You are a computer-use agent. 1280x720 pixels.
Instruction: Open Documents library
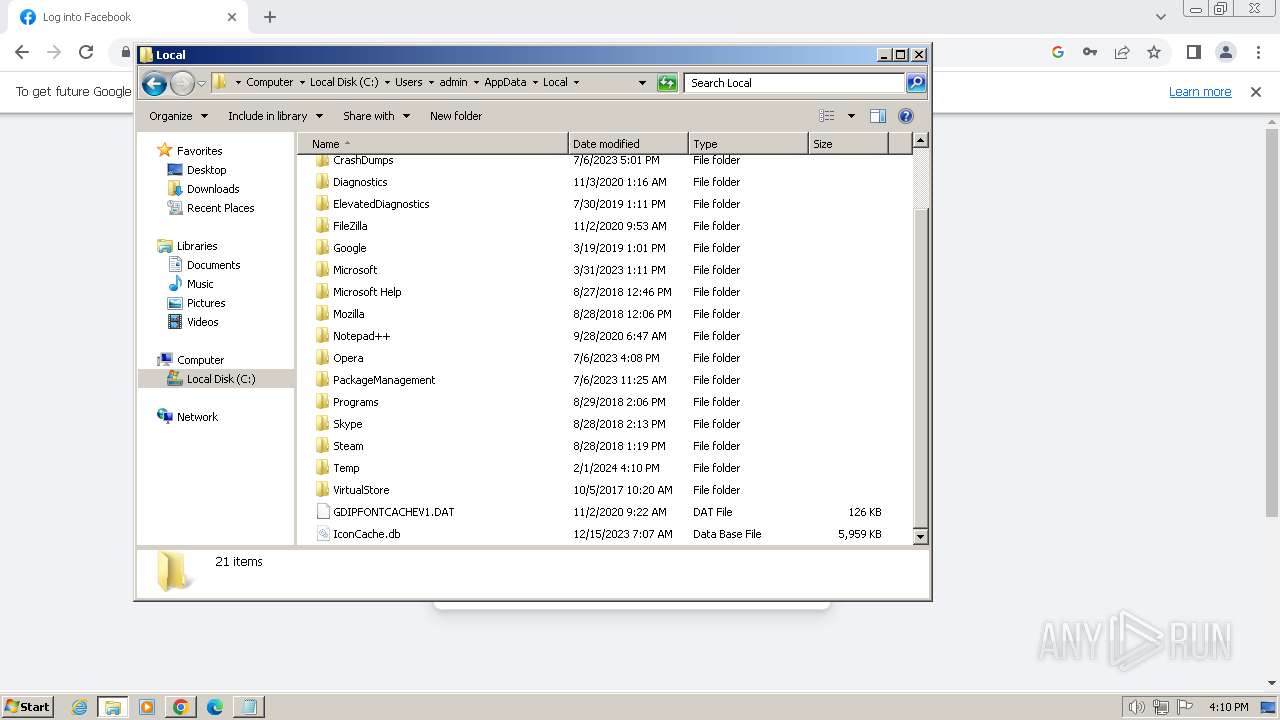213,265
